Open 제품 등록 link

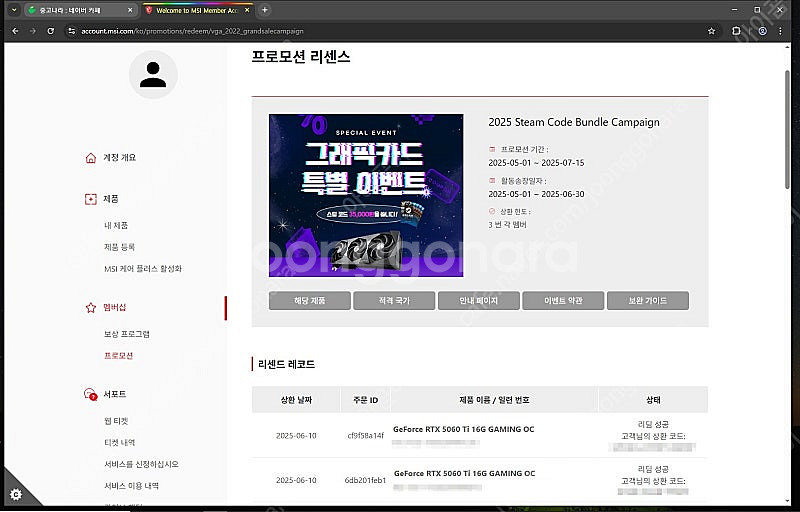(119, 247)
